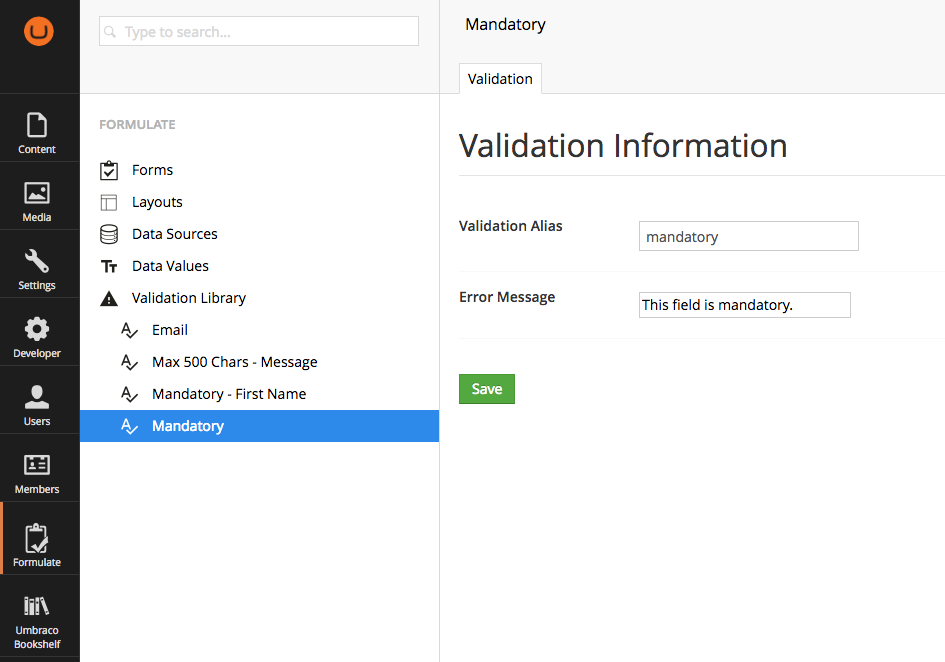Switch to the Validation tab
Viewport: 945px width, 662px height.
[500, 79]
